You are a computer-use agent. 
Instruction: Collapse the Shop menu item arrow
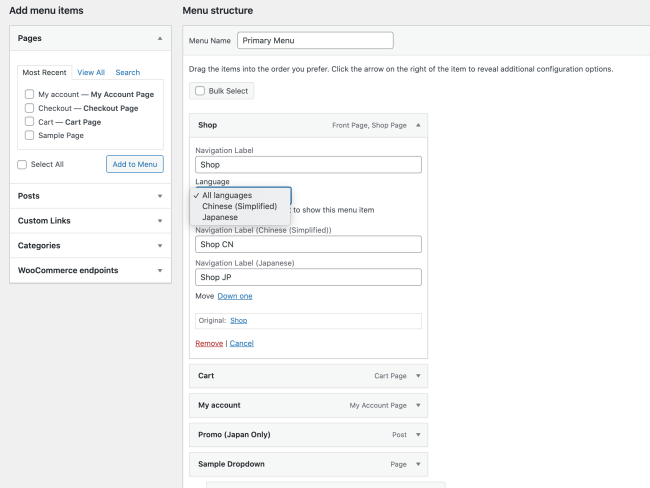pyautogui.click(x=418, y=126)
